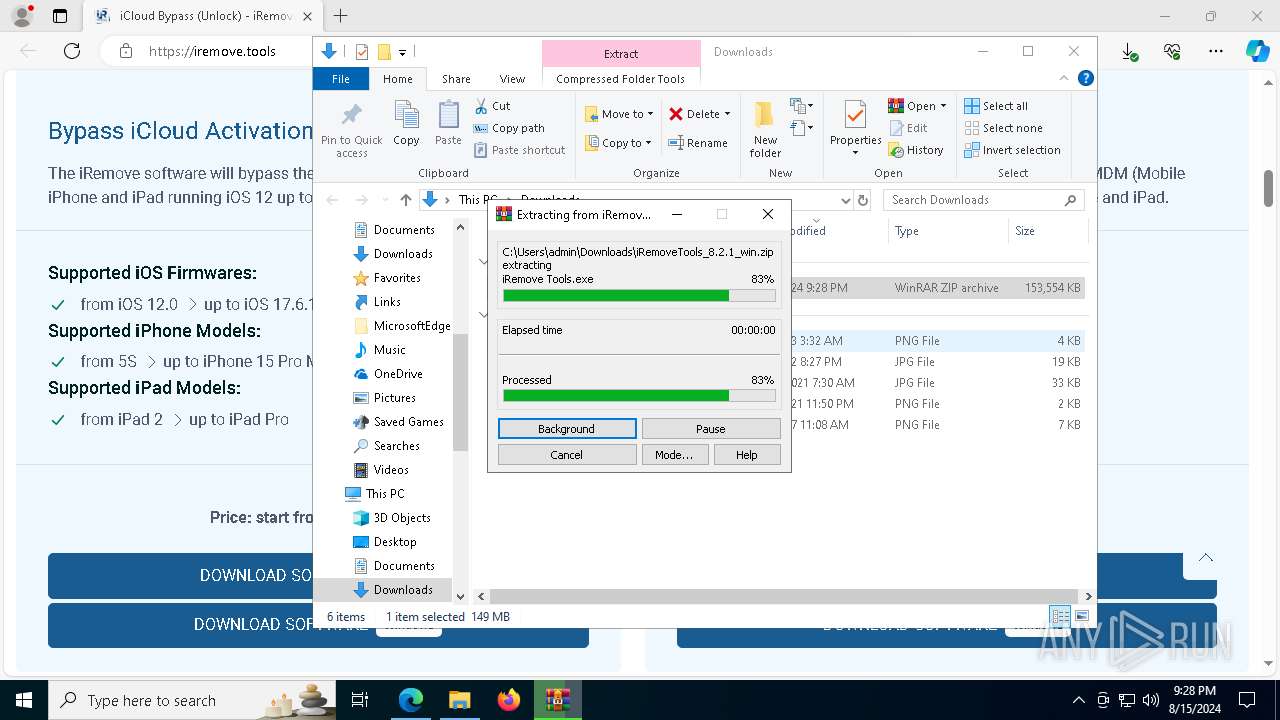The image size is (1280, 720).
Task: Sort by the Type column header
Action: coord(948,231)
